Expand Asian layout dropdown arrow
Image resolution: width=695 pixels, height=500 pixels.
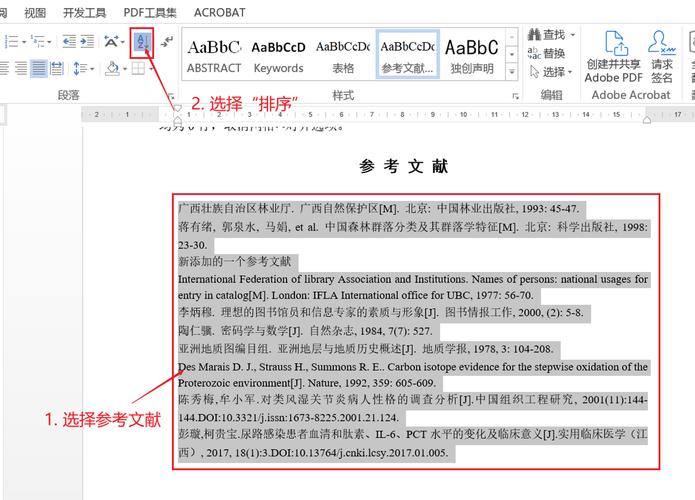point(122,42)
